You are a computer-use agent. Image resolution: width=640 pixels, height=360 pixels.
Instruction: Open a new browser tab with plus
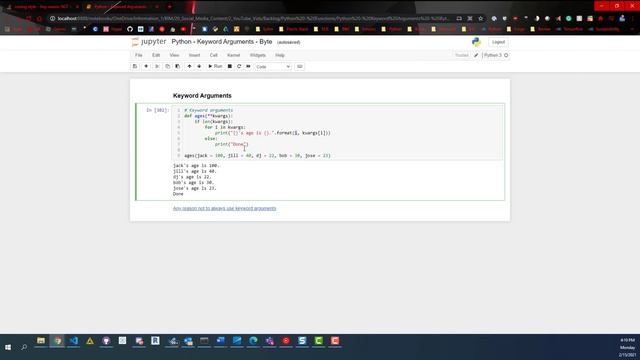[x=169, y=7]
